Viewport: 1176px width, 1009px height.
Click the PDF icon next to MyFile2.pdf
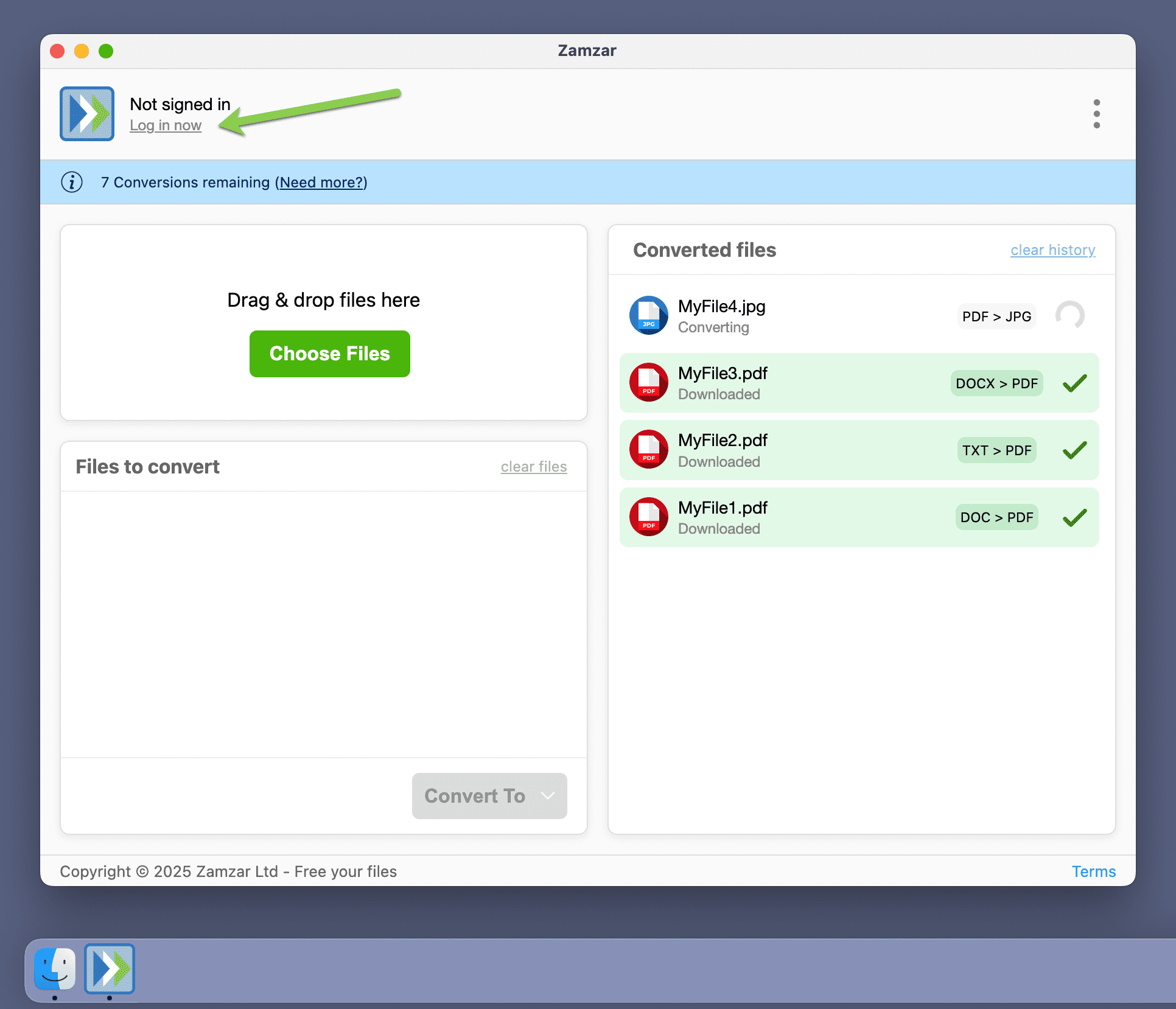648,450
